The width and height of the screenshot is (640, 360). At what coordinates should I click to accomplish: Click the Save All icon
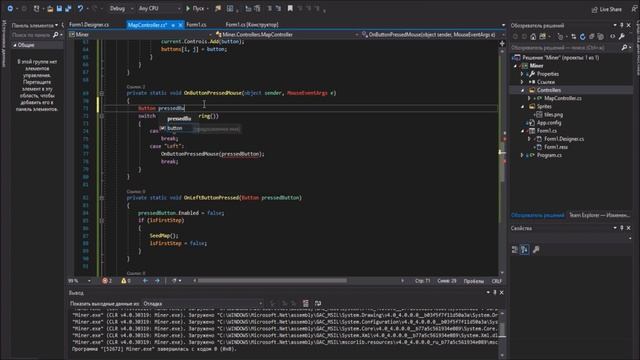(x=69, y=8)
